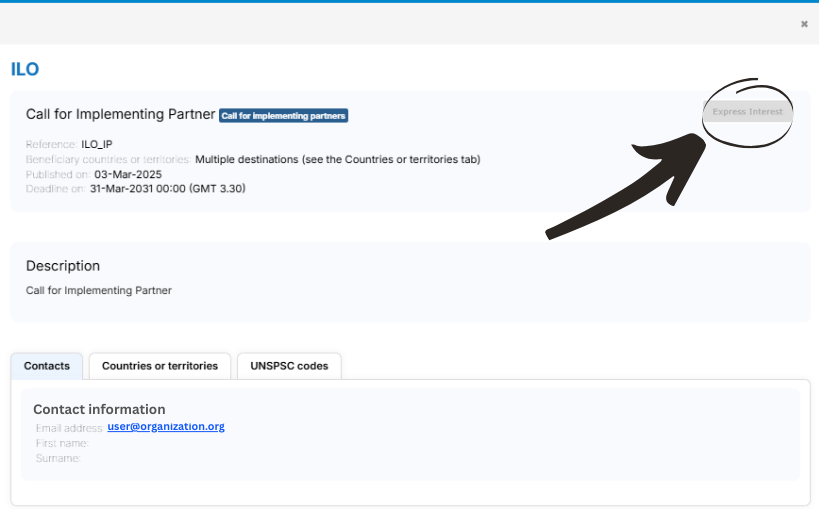Click the Published on label
The height and width of the screenshot is (511, 819).
[x=58, y=175]
